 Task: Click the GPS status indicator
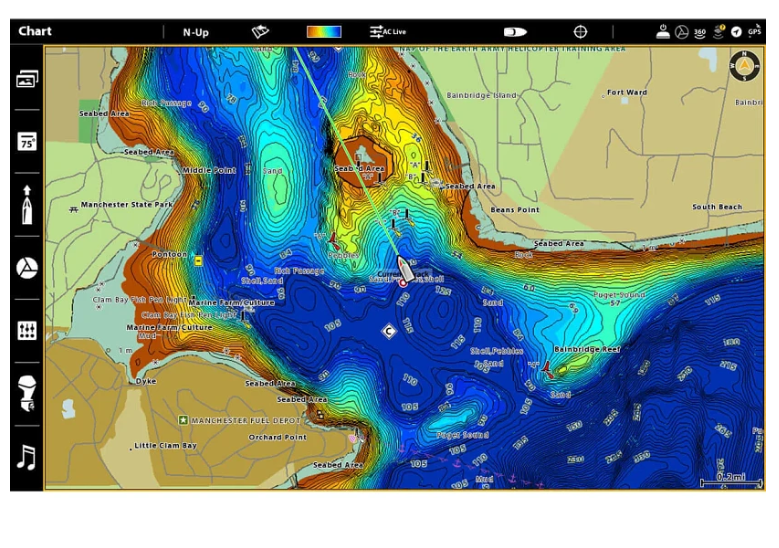click(x=754, y=32)
